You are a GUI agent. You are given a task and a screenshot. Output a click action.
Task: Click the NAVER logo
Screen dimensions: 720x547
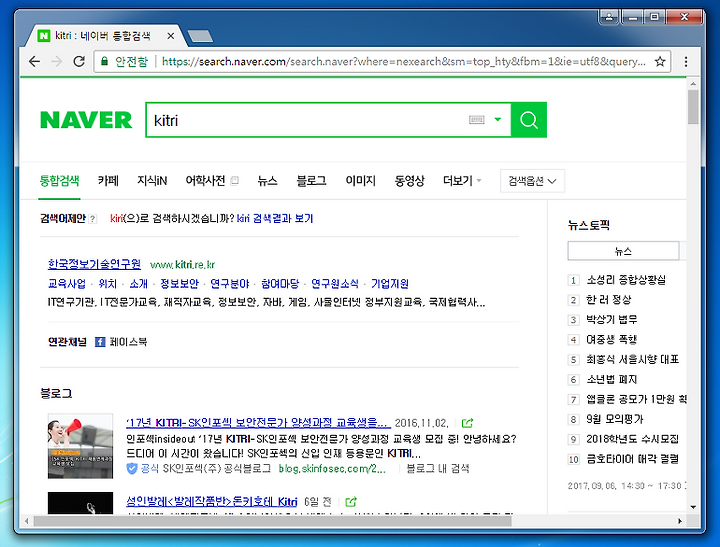pos(86,120)
